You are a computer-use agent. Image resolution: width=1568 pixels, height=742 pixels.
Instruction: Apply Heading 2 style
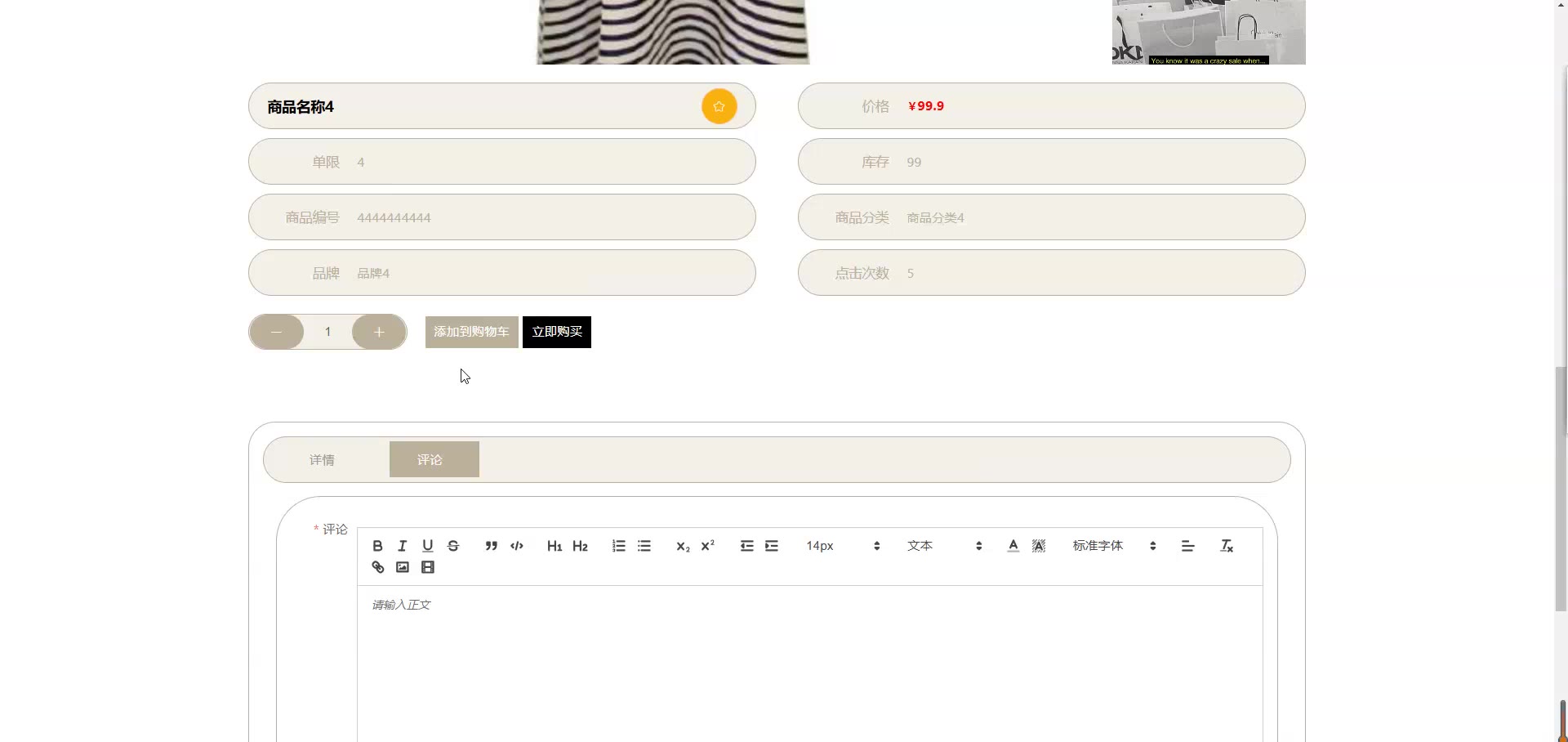tap(580, 546)
